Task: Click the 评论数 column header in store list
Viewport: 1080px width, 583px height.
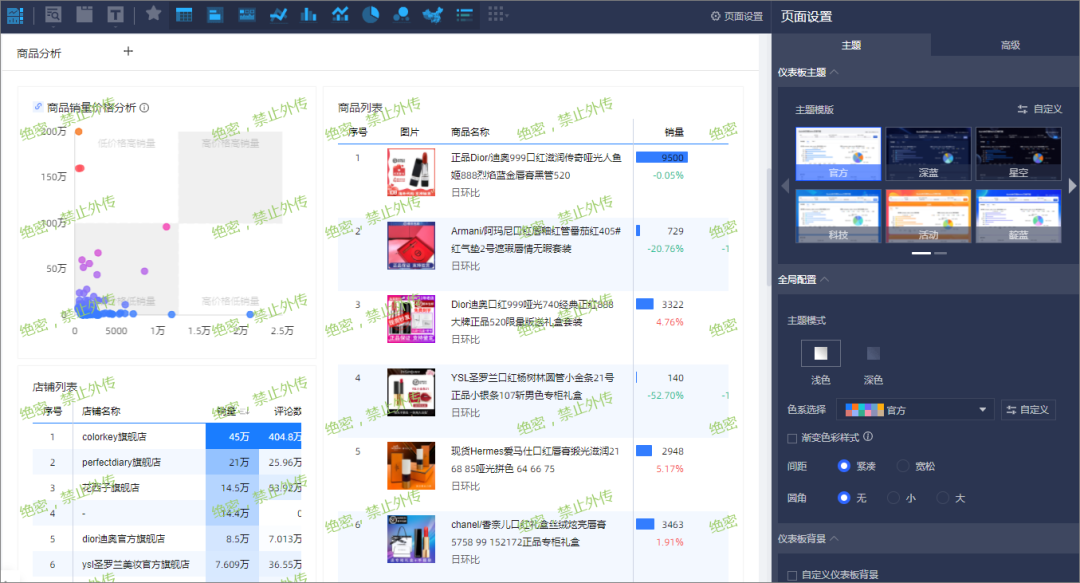Action: click(x=287, y=411)
